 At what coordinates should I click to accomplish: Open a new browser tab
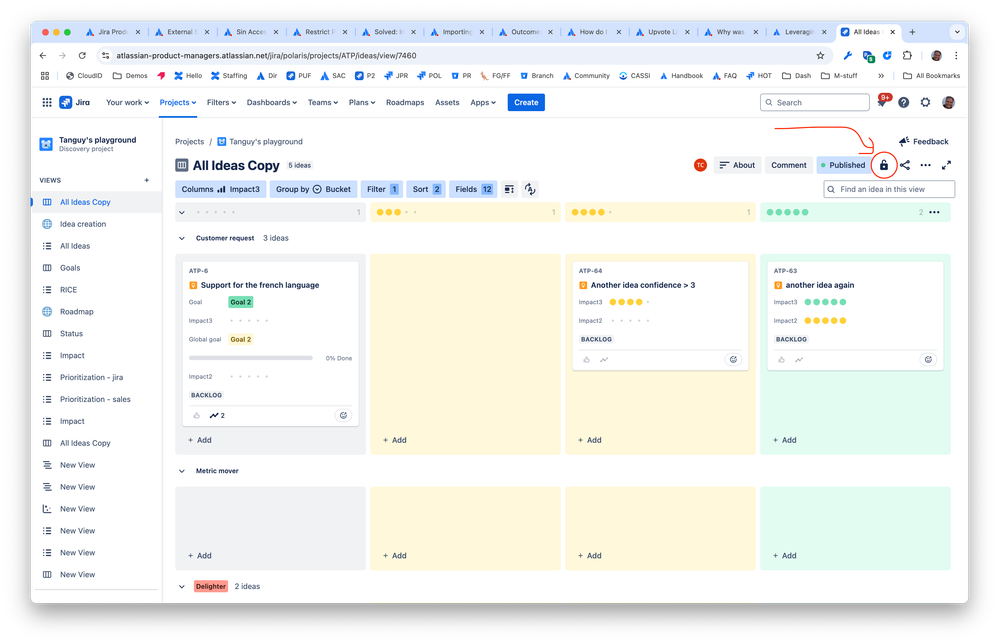pos(912,32)
